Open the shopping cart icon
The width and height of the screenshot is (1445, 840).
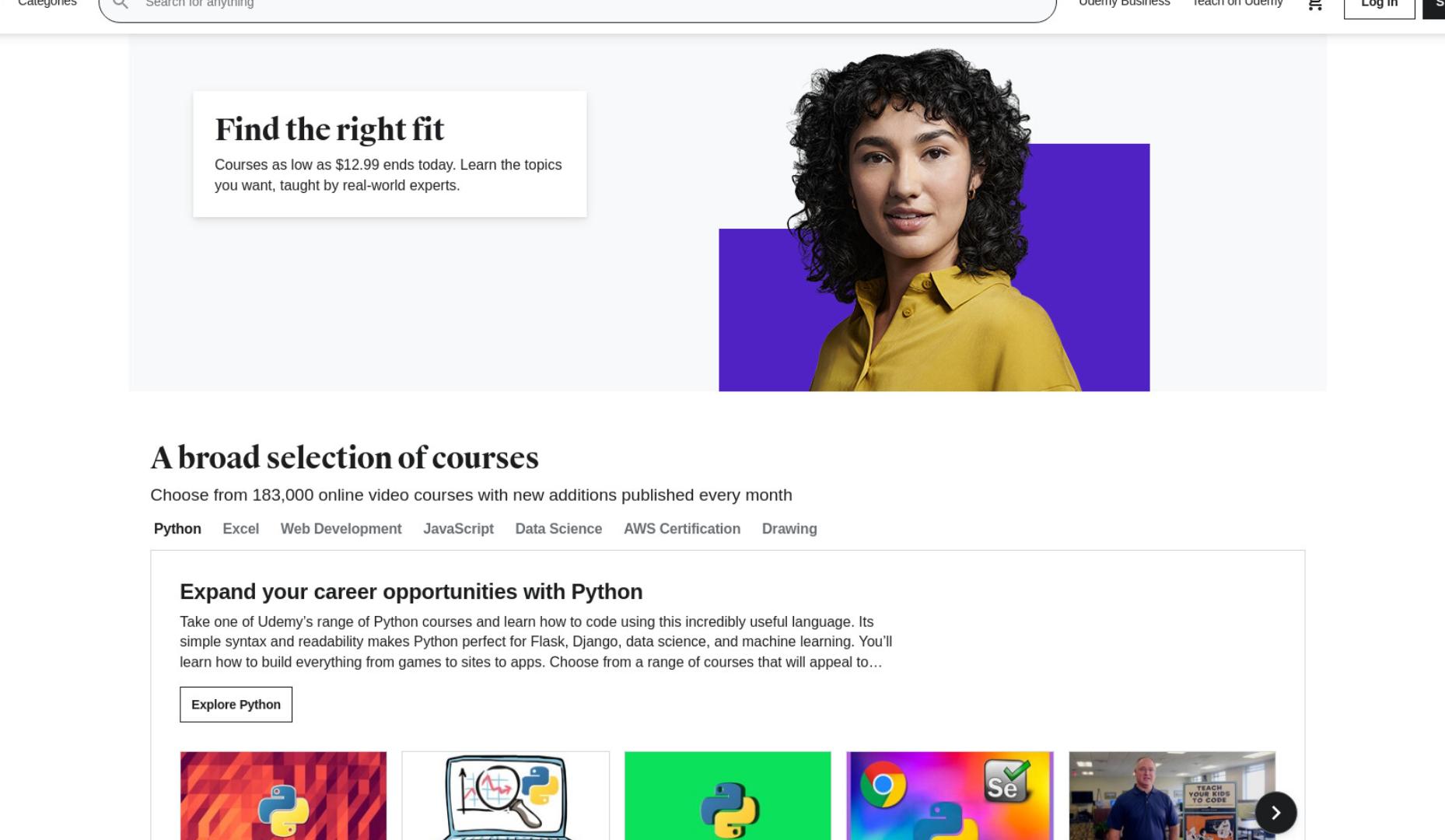1314,4
